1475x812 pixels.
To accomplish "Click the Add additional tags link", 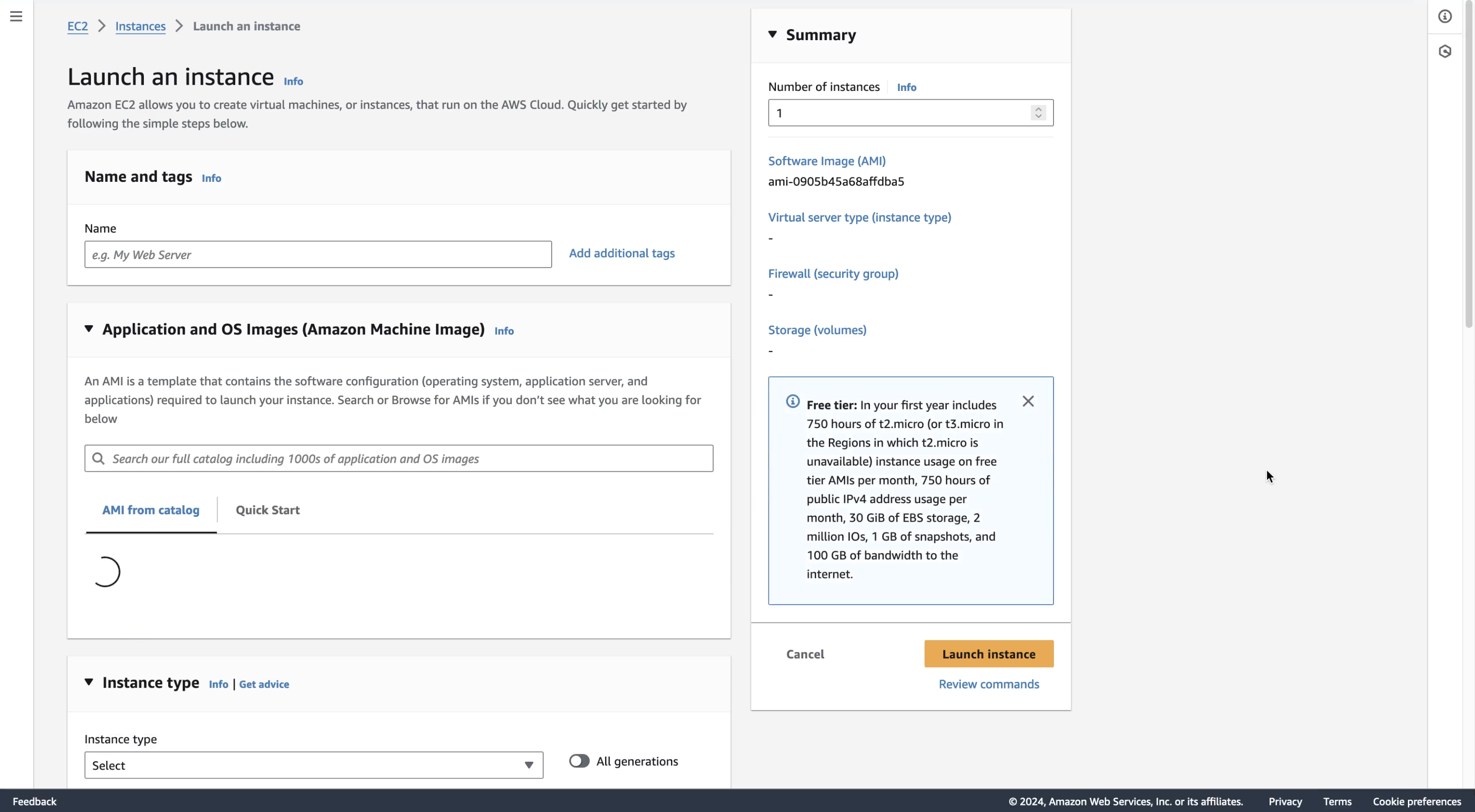I will [x=621, y=253].
